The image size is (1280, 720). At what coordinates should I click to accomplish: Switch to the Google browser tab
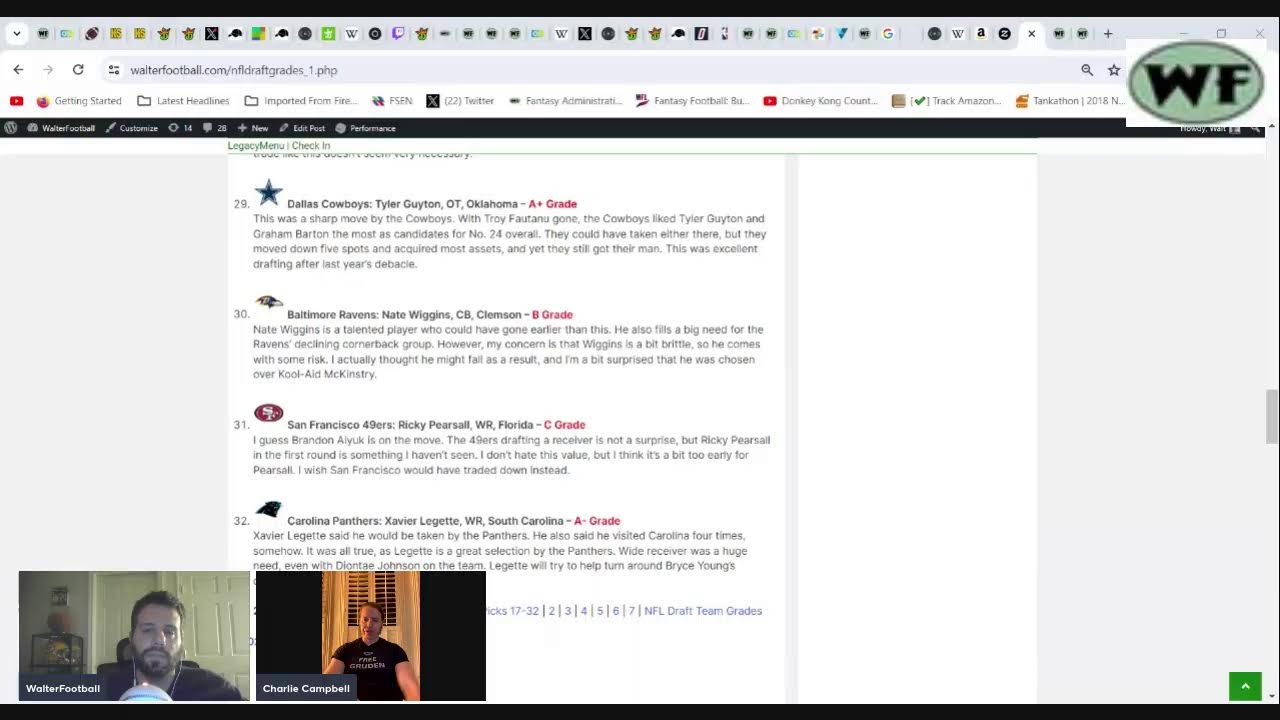[887, 34]
